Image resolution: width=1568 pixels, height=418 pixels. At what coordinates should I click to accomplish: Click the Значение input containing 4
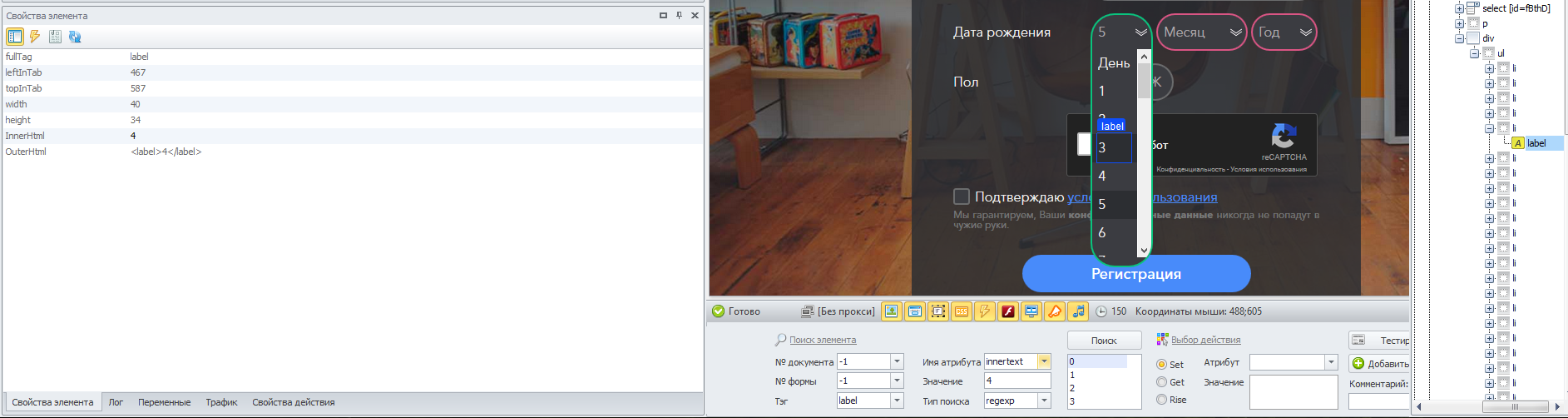(1017, 381)
